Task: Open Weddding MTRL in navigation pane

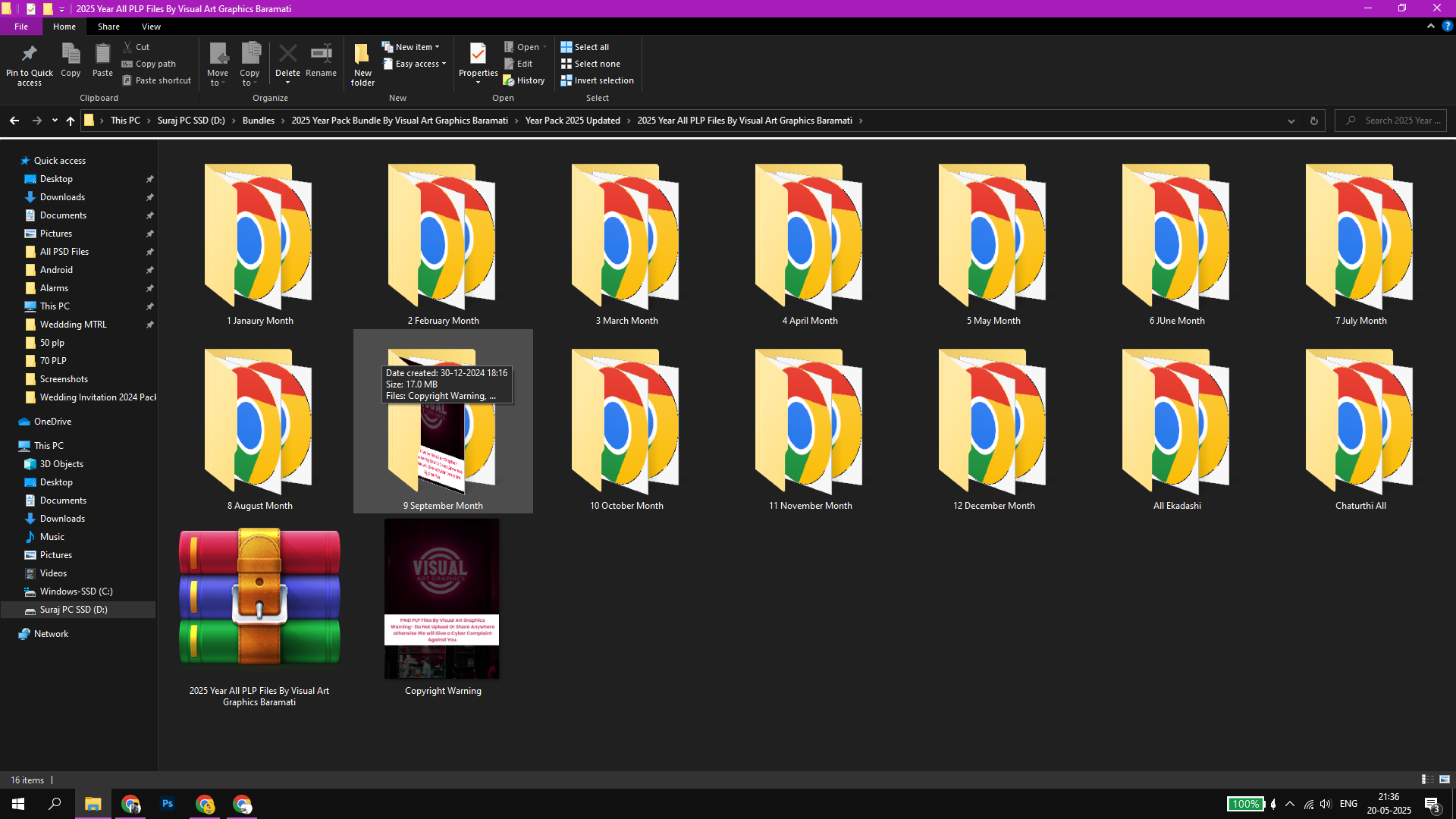Action: (73, 325)
